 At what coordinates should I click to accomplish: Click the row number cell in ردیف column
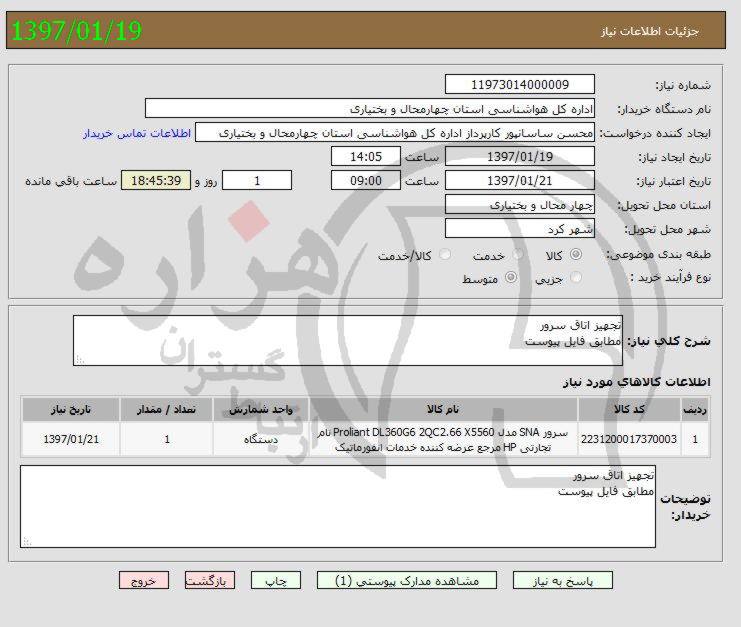coord(695,439)
